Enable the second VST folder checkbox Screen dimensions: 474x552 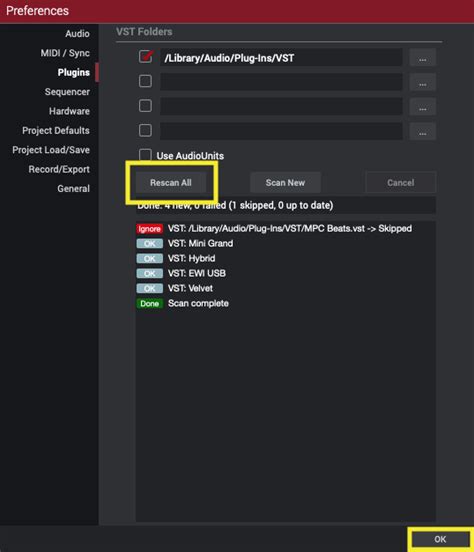click(145, 81)
